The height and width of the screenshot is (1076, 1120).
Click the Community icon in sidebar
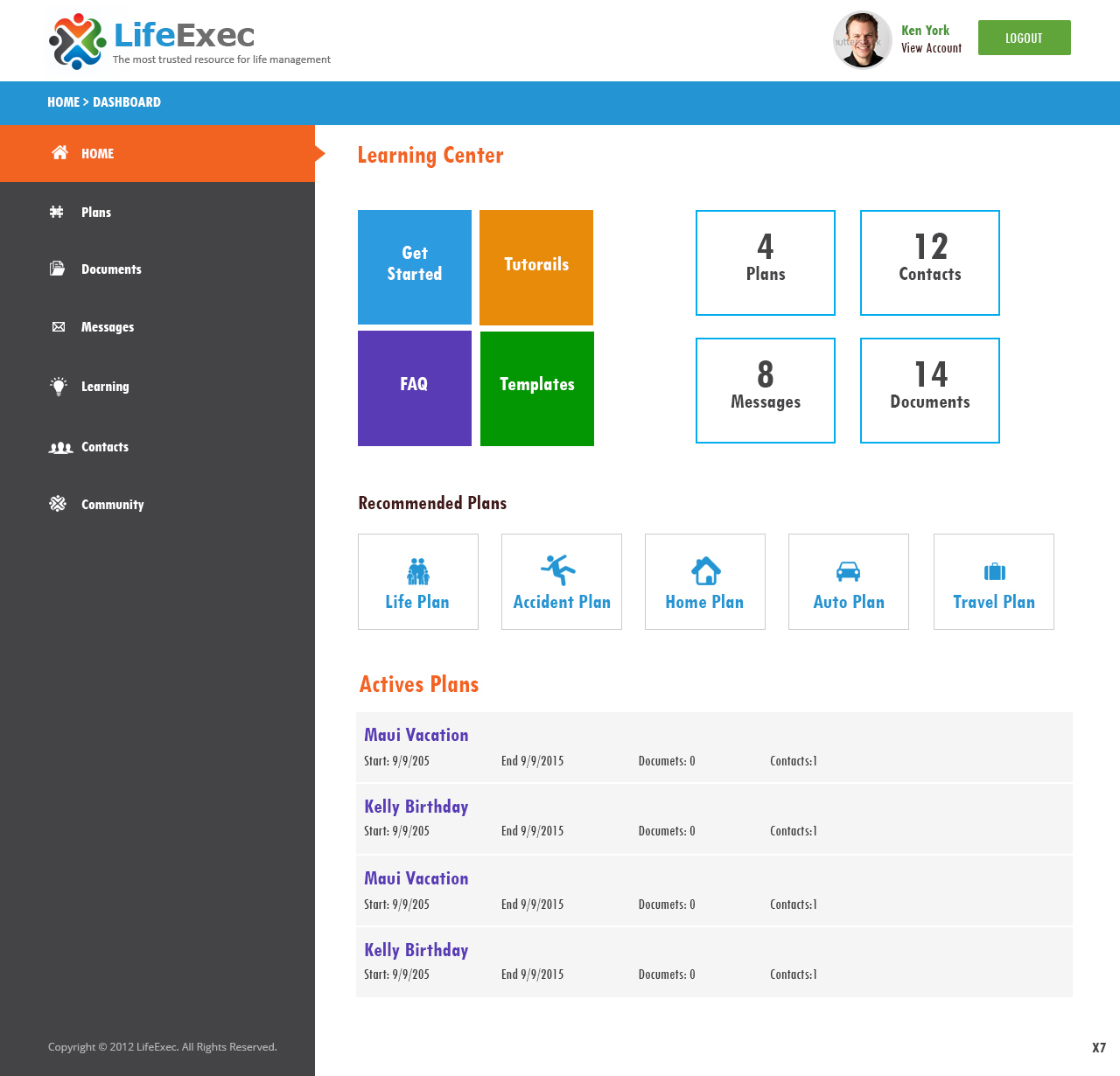coord(58,504)
